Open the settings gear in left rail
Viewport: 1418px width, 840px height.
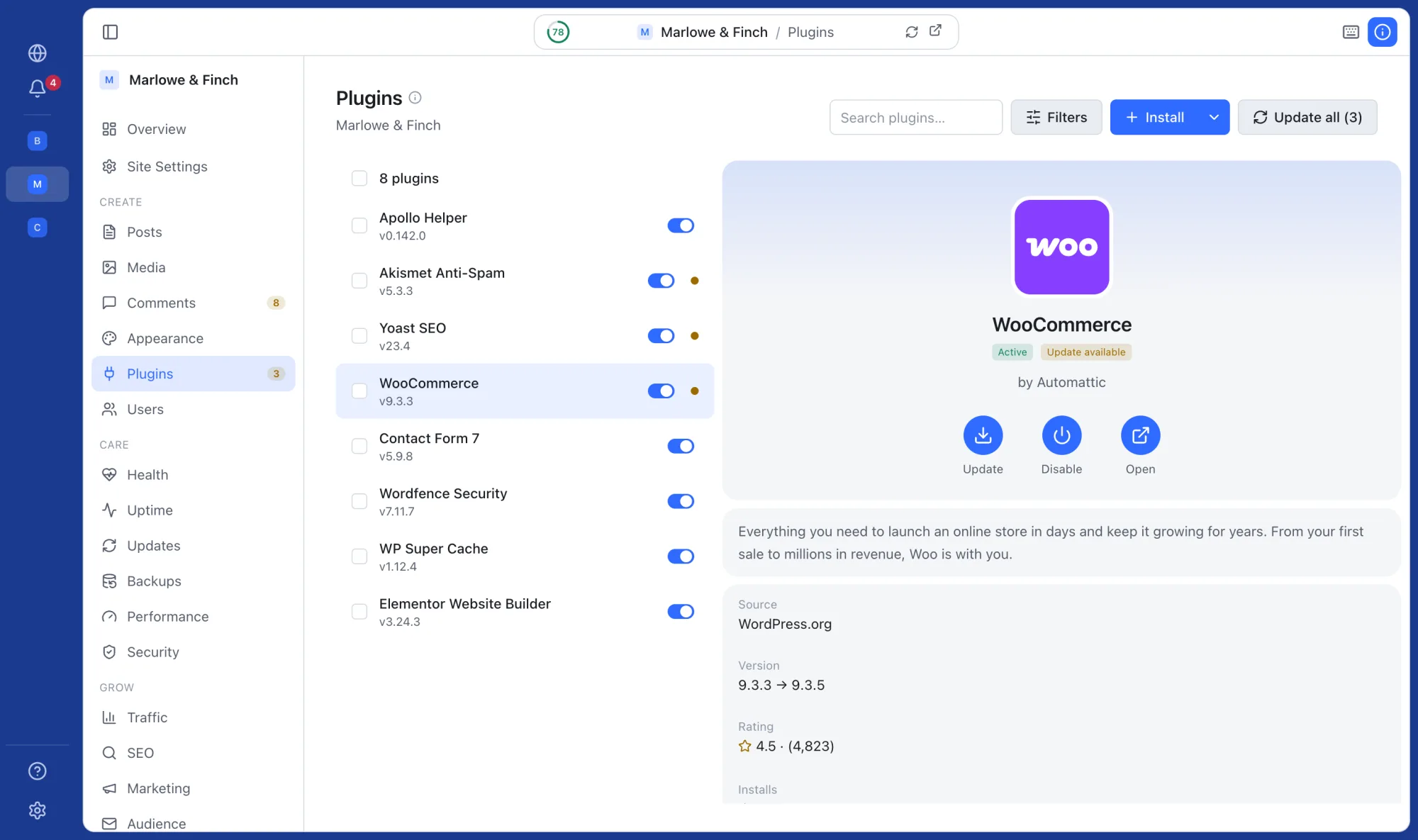tap(38, 810)
